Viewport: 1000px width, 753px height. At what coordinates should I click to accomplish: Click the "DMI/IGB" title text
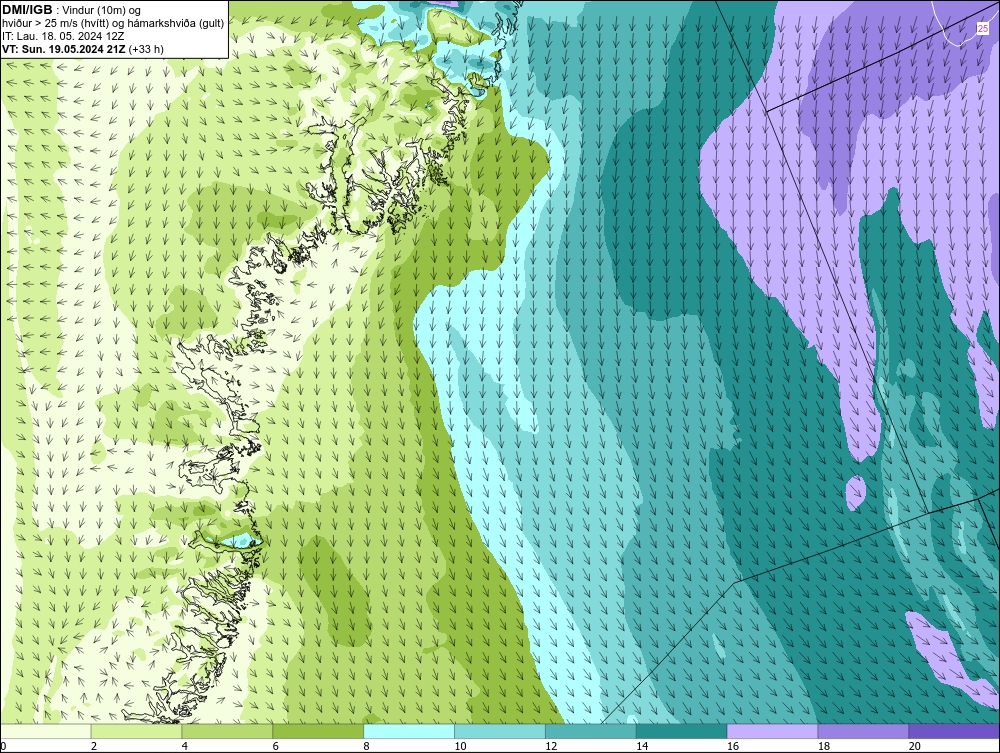coord(27,10)
